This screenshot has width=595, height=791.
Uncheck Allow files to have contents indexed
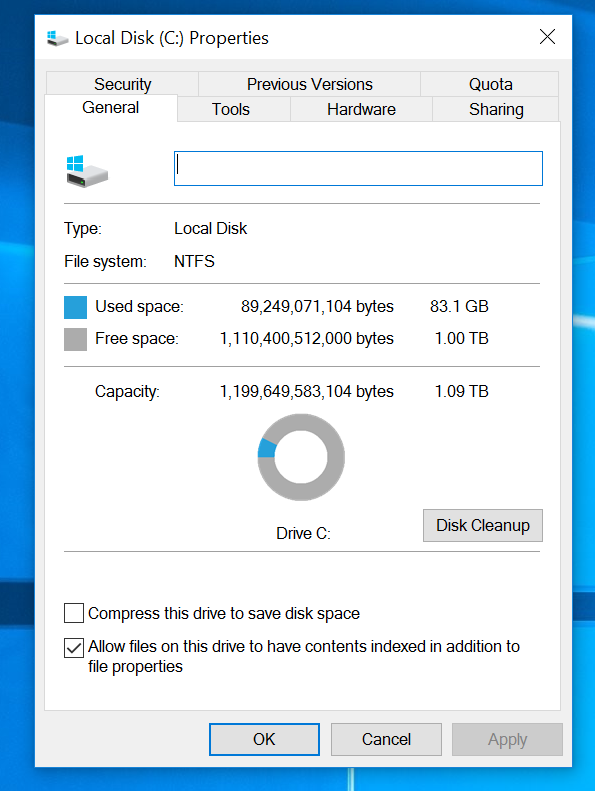click(74, 648)
